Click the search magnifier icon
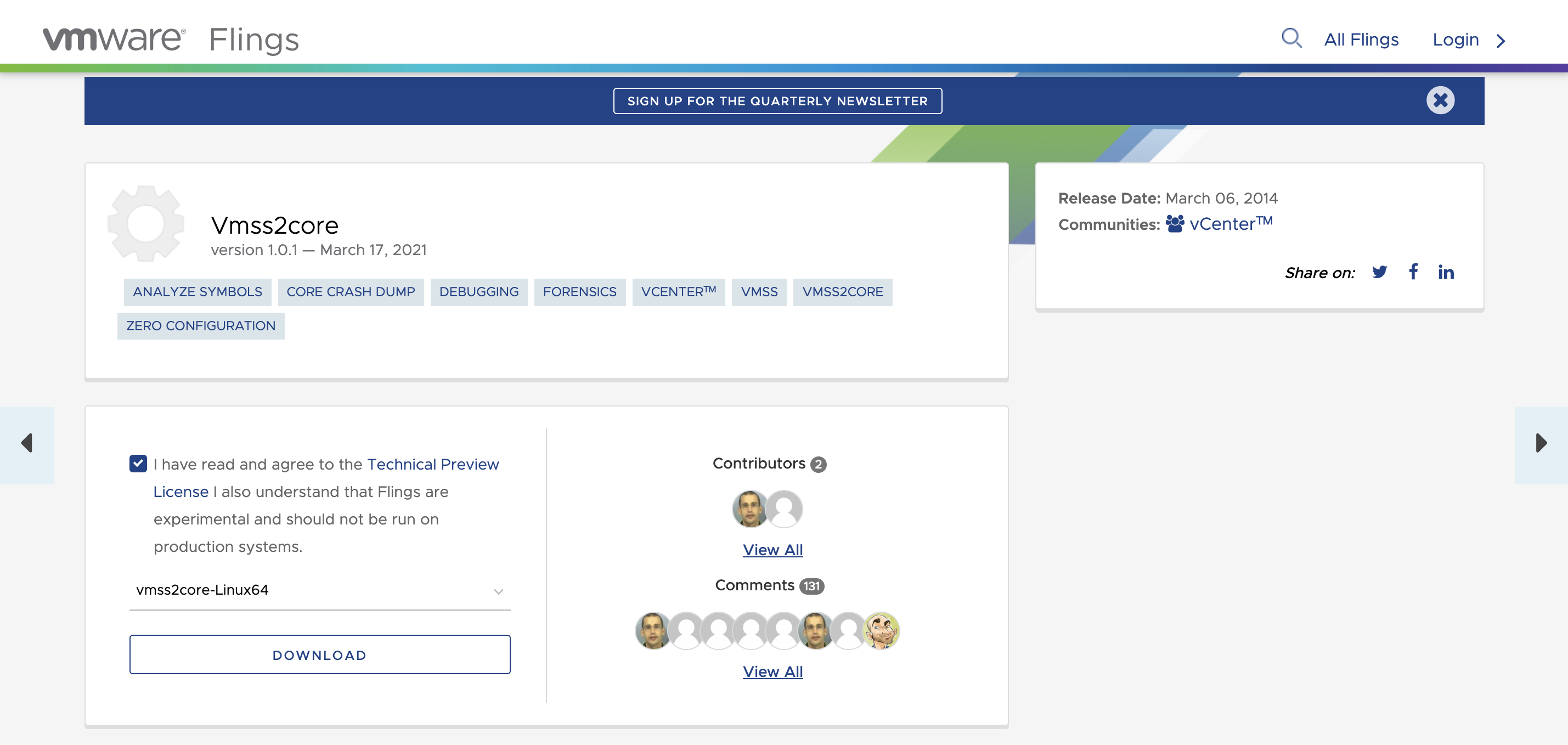The height and width of the screenshot is (745, 1568). (x=1290, y=39)
